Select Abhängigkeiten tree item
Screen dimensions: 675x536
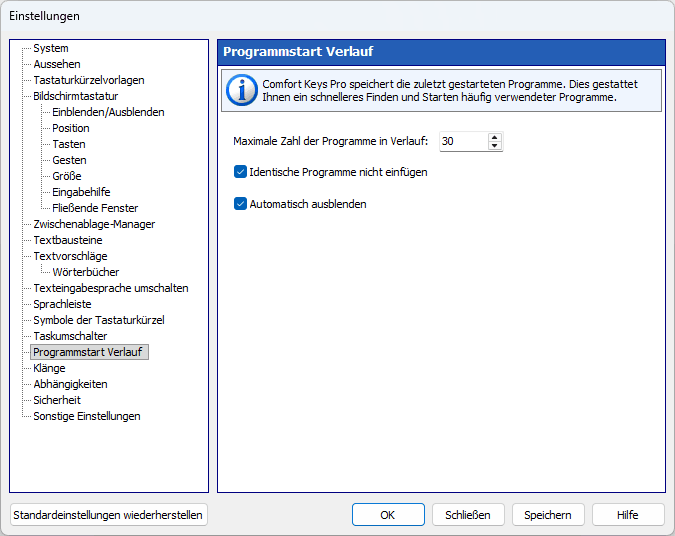point(70,384)
